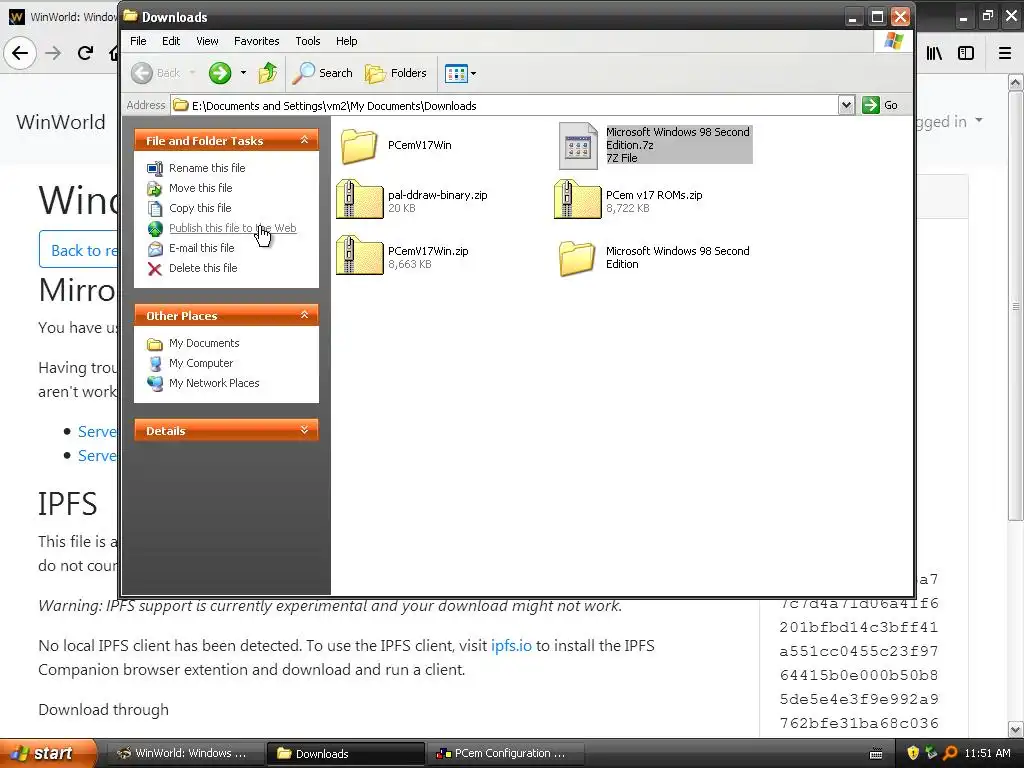Open the ipfs.io link on the WinWorld page
The width and height of the screenshot is (1024, 768).
(x=511, y=645)
